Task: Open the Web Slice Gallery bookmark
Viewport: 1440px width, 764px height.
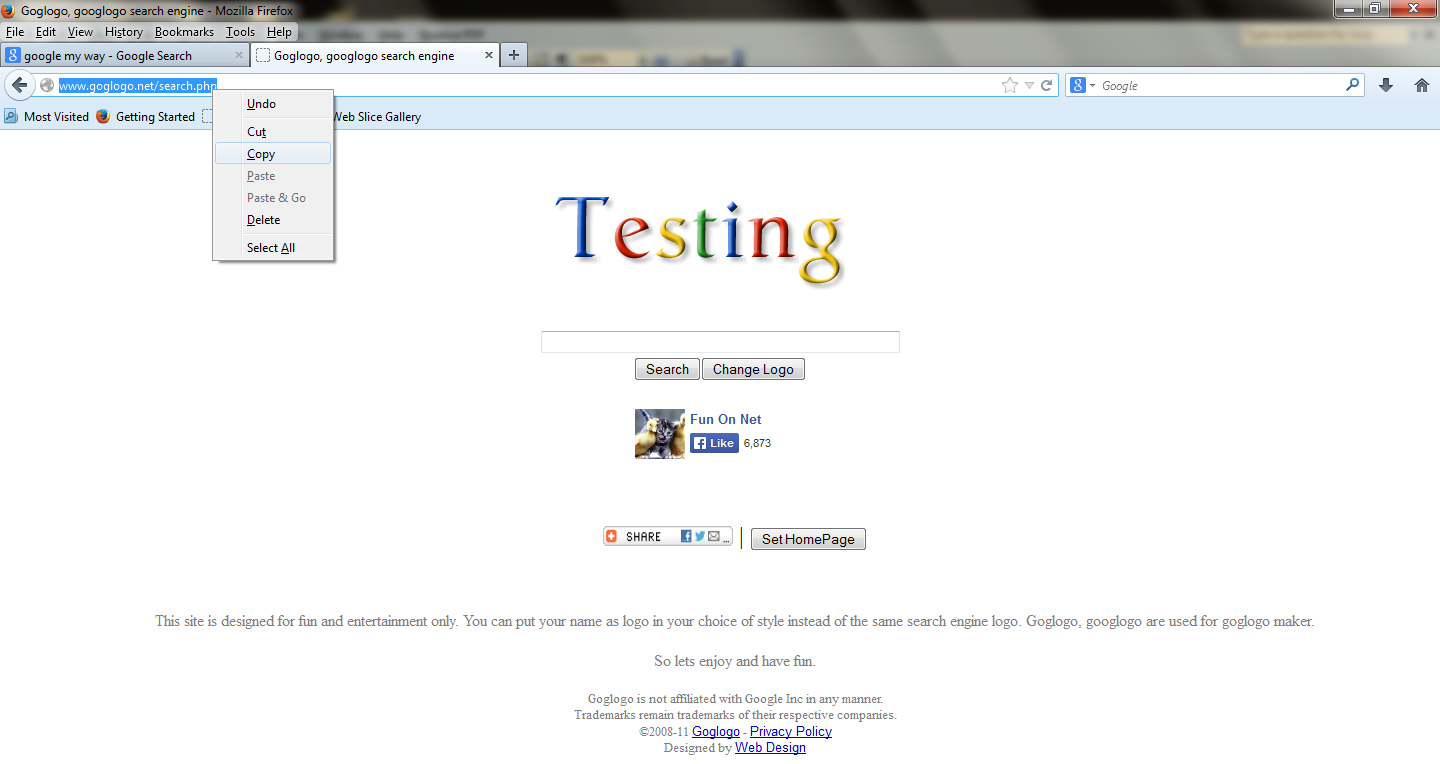Action: click(x=376, y=116)
